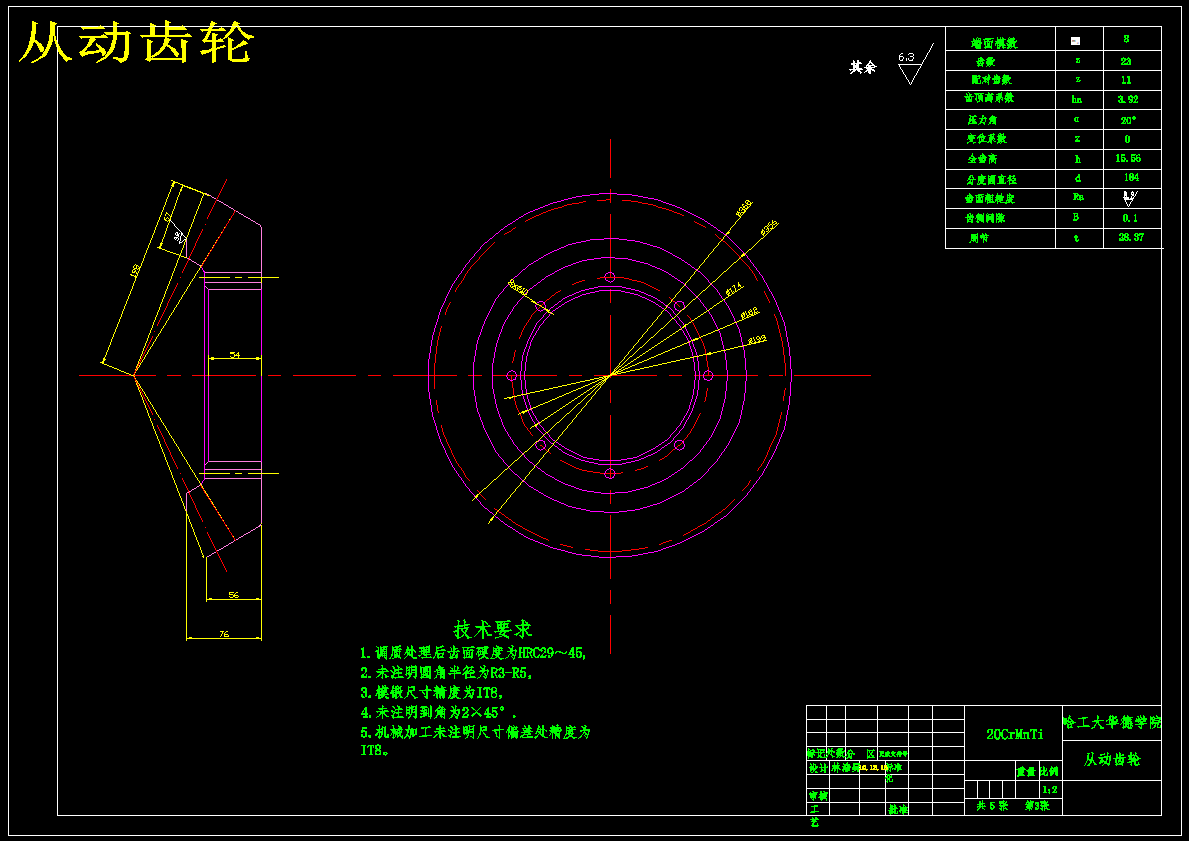This screenshot has width=1189, height=841.
Task: Click the table value 3.92
Action: point(1128,99)
